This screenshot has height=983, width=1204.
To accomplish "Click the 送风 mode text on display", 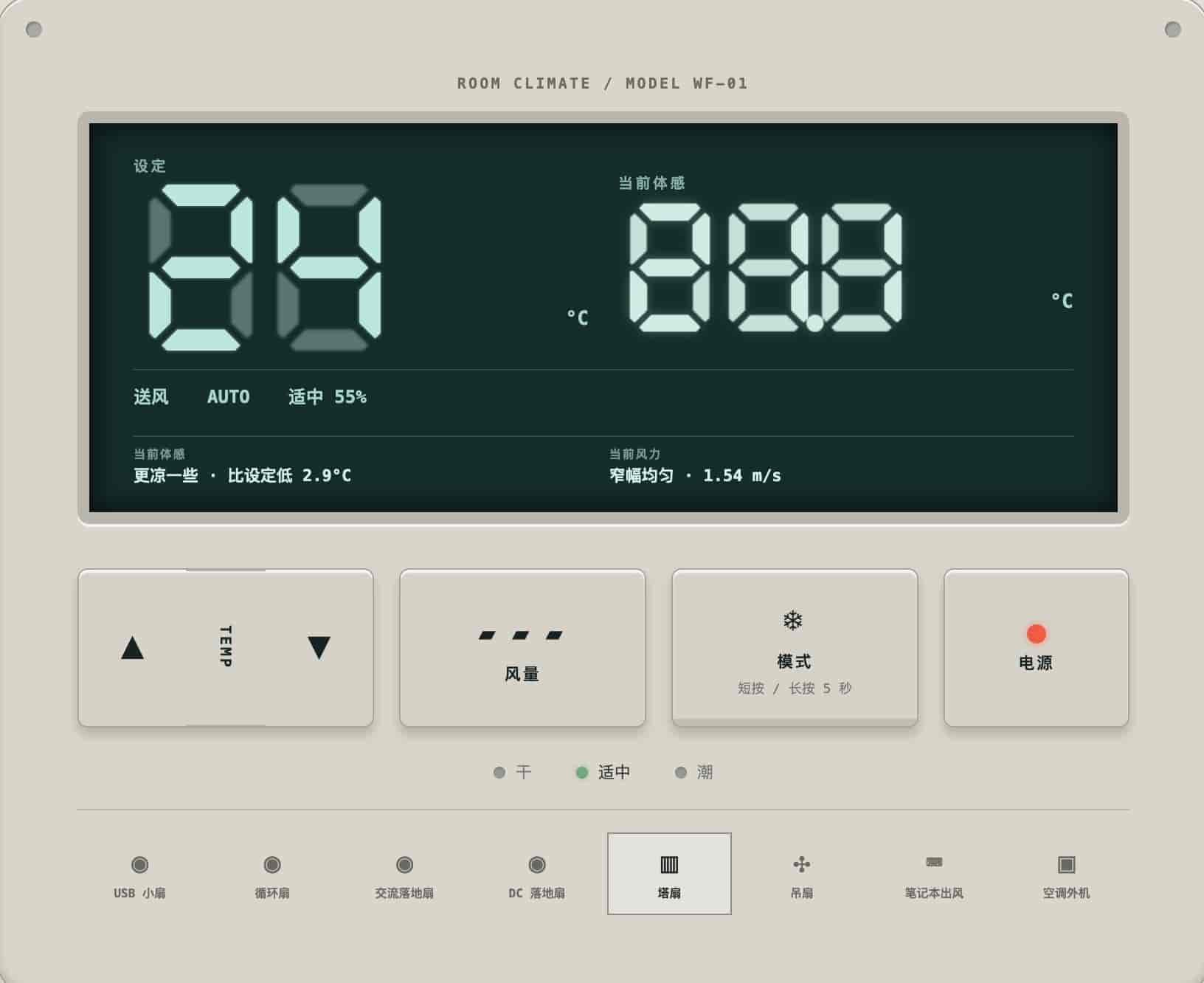I will pos(151,397).
